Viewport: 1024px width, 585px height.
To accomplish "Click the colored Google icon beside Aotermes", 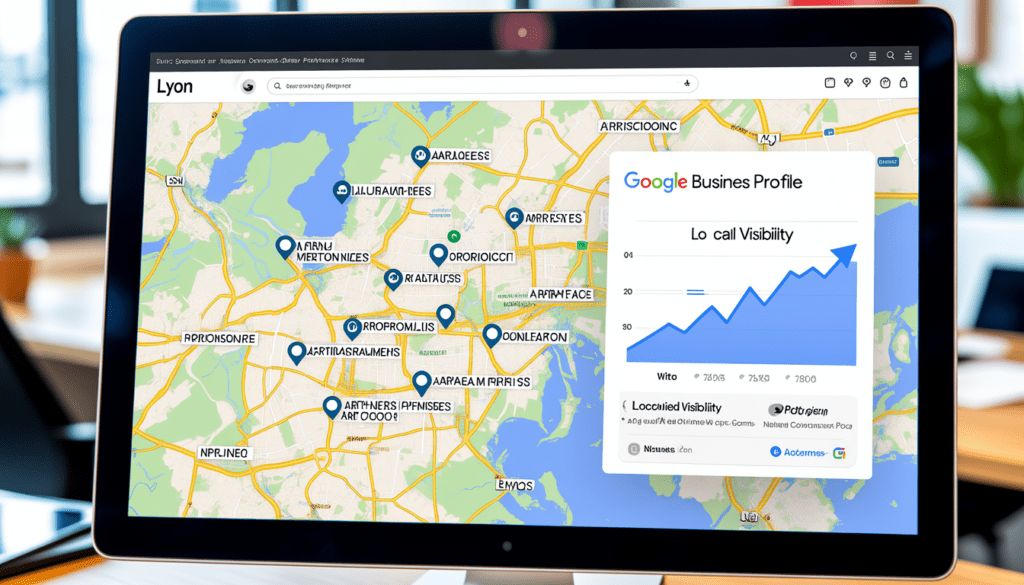I will click(x=839, y=453).
